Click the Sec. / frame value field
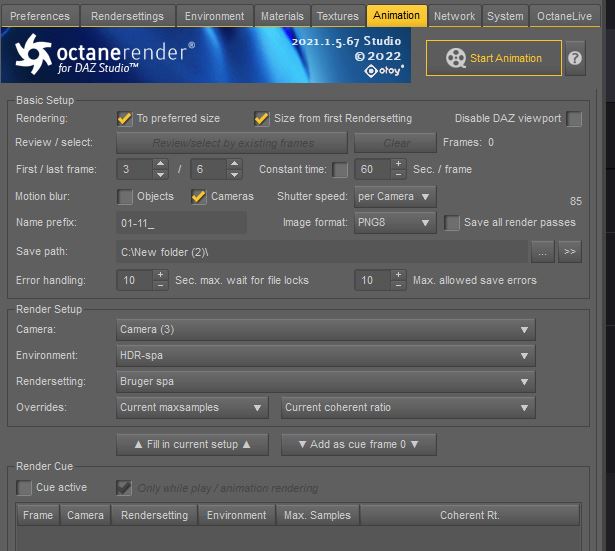 point(373,169)
